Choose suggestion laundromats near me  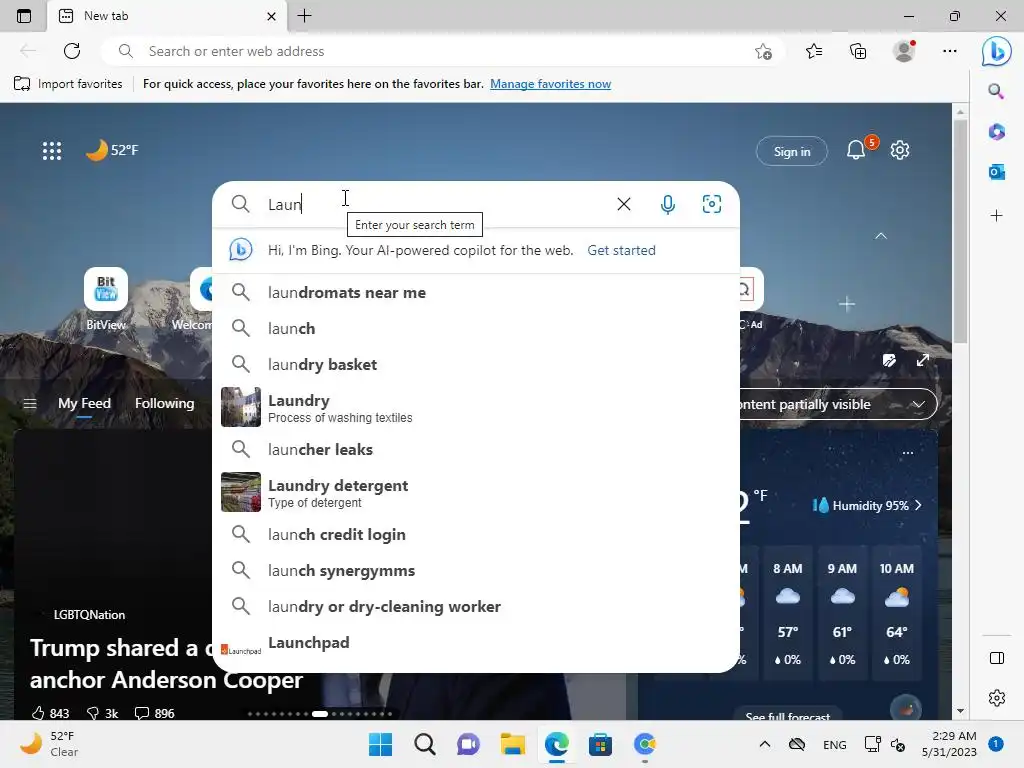pyautogui.click(x=476, y=293)
